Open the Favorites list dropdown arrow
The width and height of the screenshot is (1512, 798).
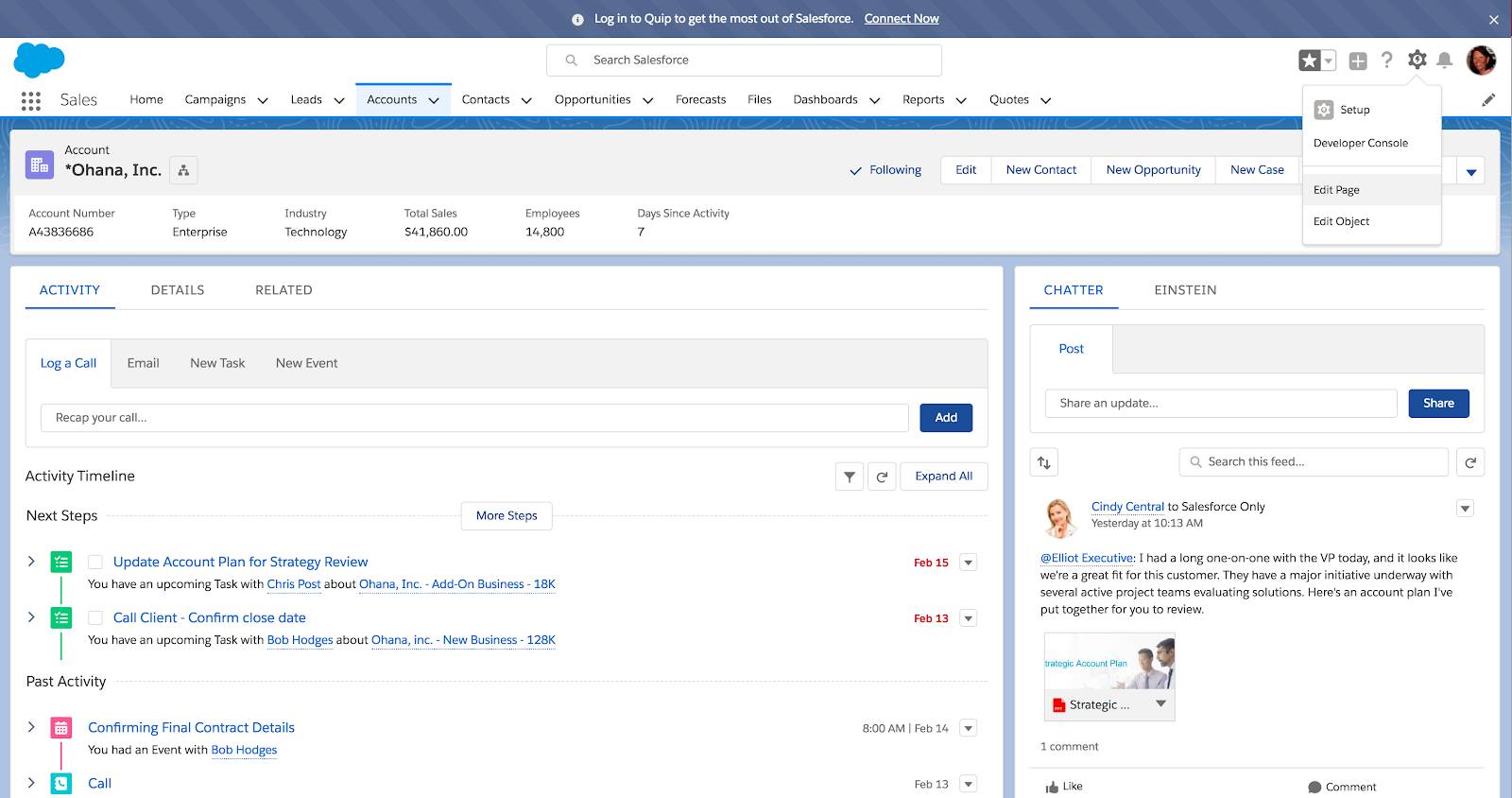tap(1329, 61)
